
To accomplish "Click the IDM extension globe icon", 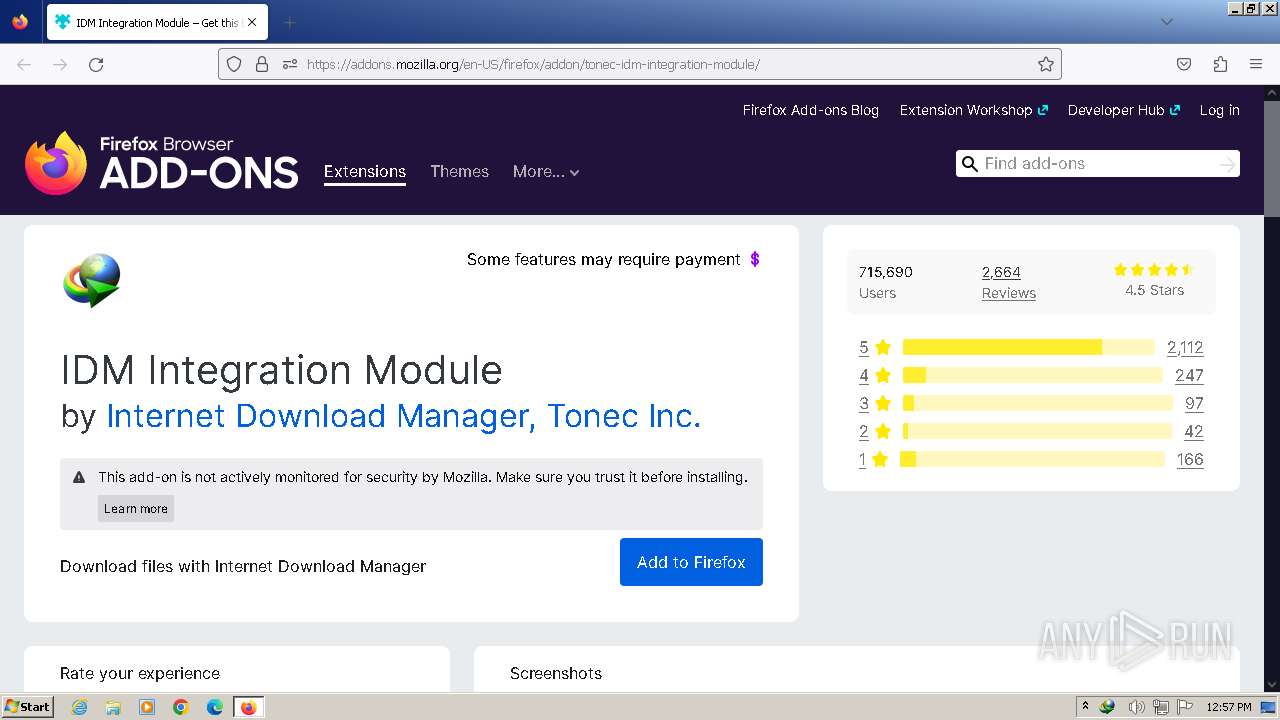I will point(92,280).
